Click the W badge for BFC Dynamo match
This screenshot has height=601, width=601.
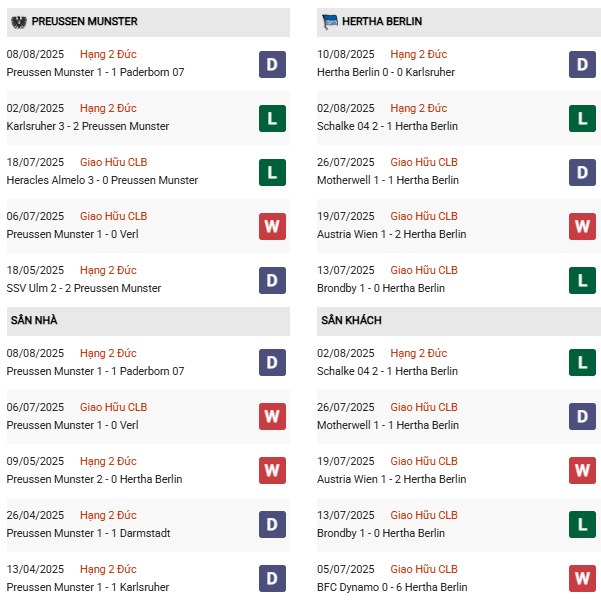coord(582,578)
